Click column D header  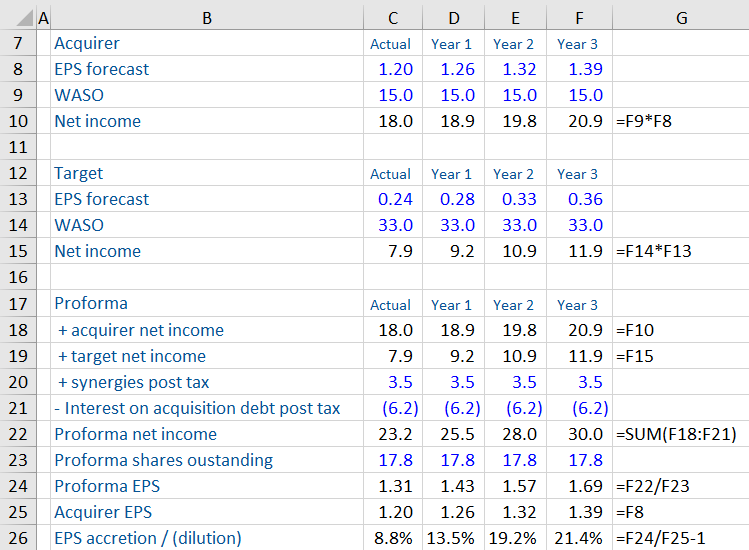point(453,17)
